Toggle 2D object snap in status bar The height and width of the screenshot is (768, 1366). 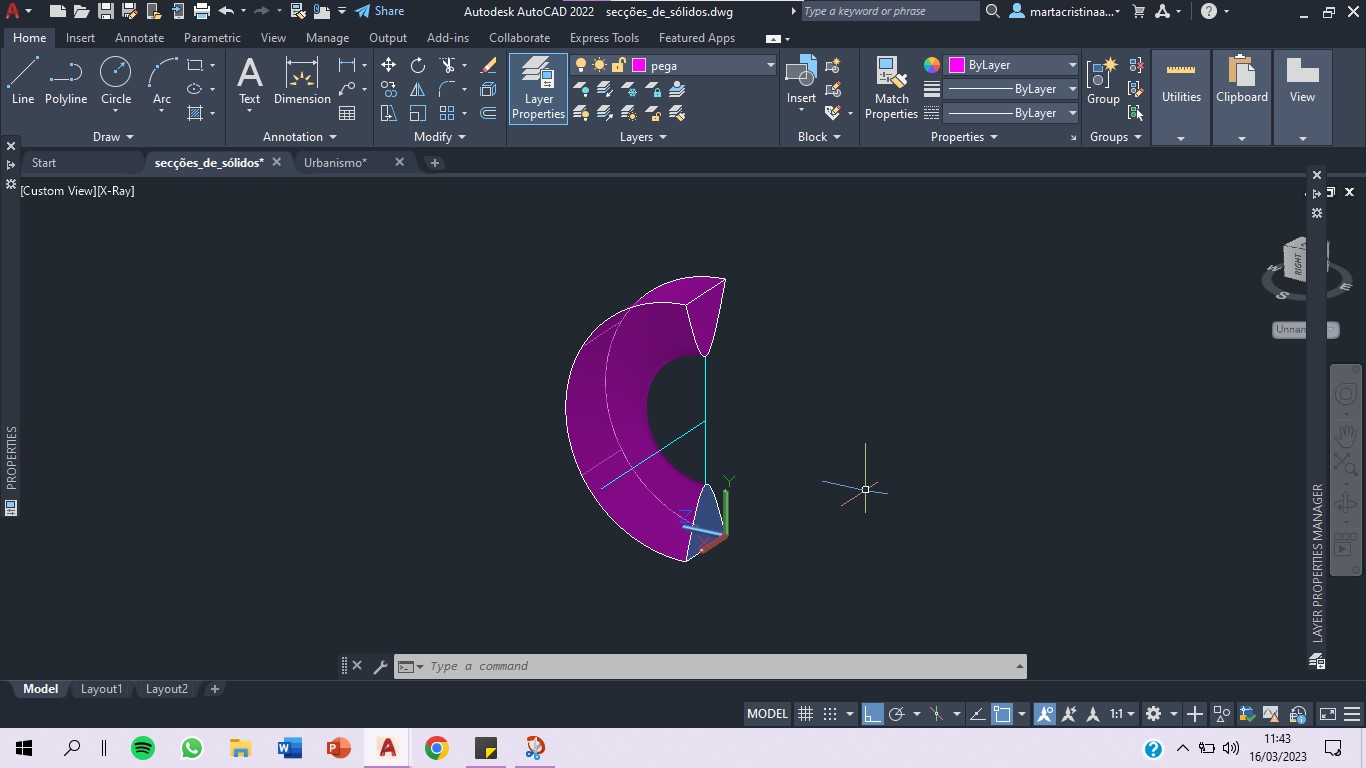[x=1001, y=714]
